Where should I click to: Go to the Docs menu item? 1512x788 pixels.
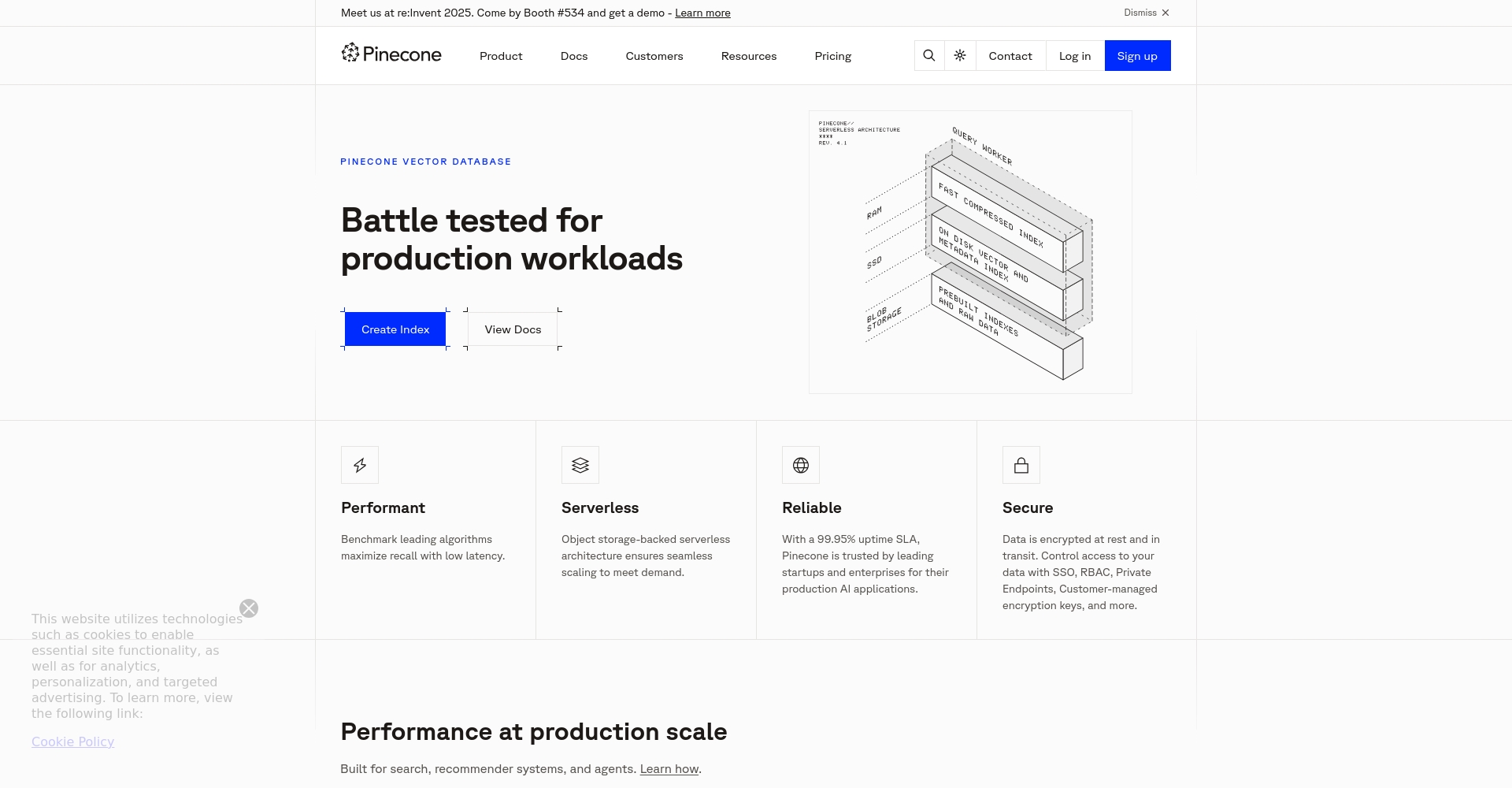(x=574, y=56)
